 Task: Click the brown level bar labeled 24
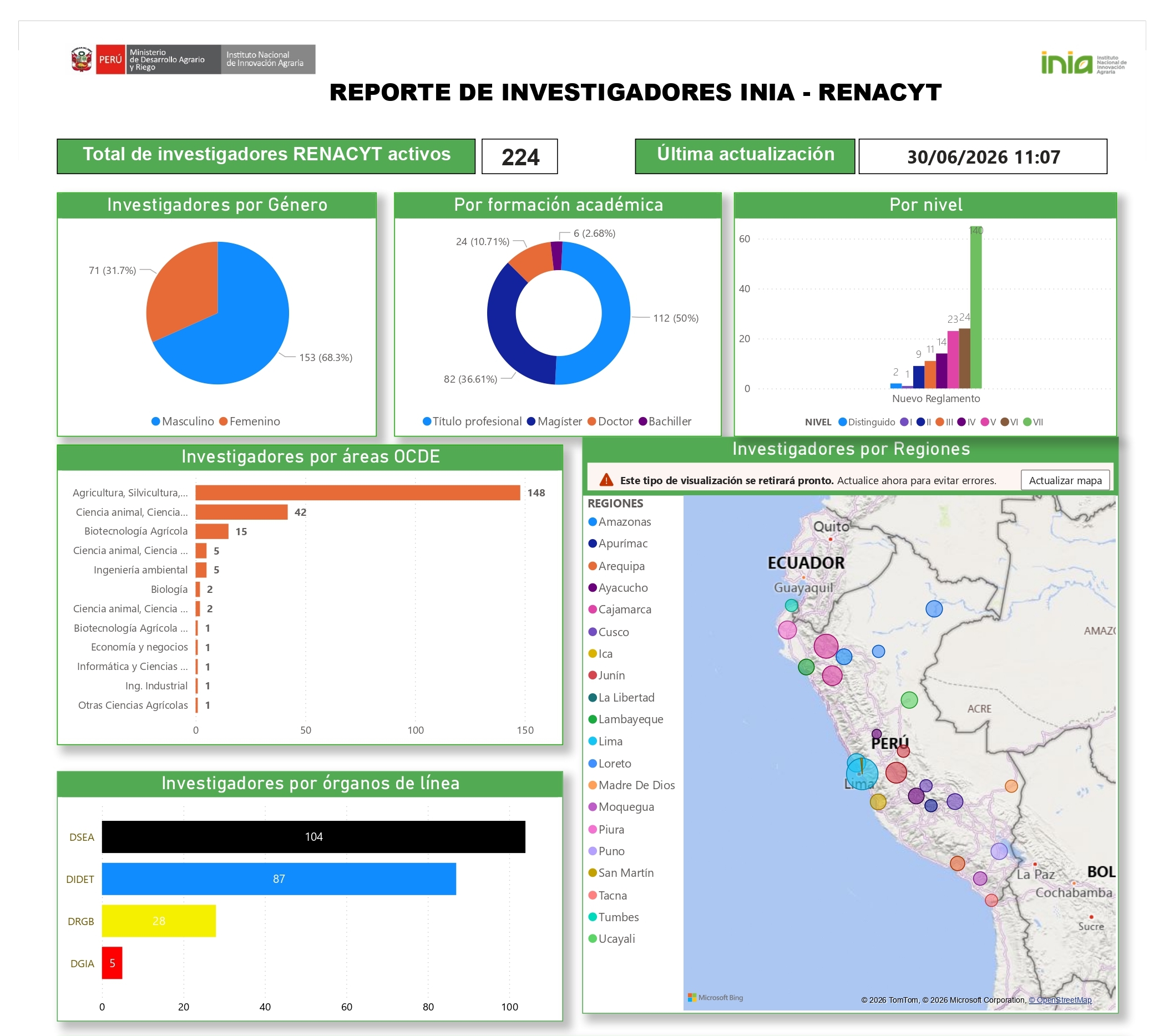964,358
